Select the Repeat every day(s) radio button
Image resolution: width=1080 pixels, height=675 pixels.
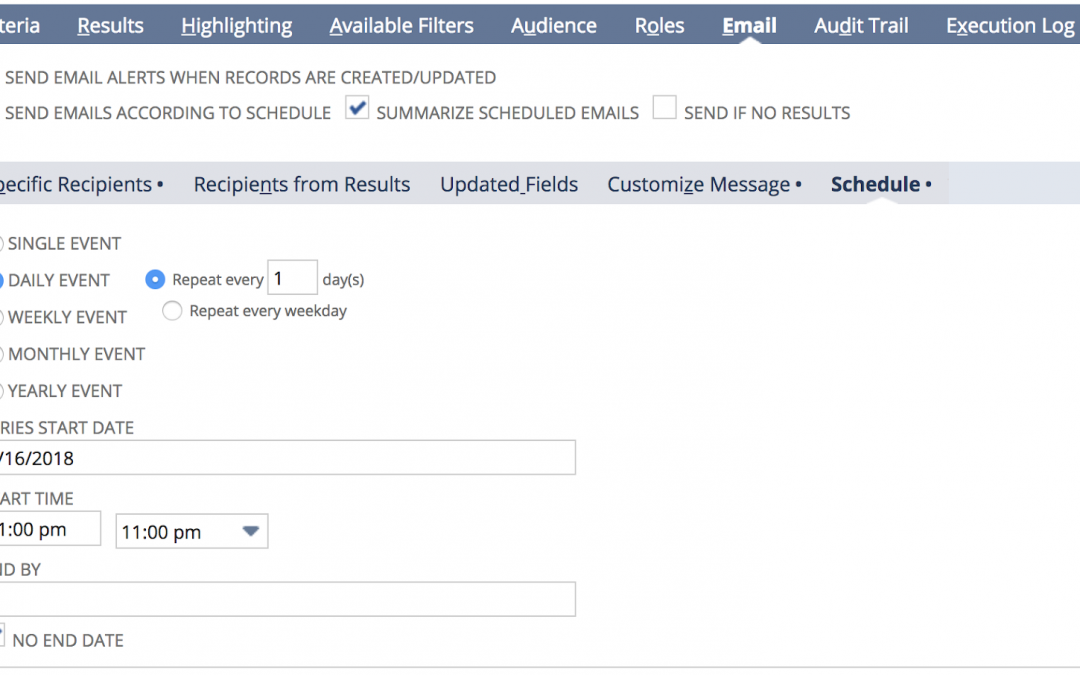(x=155, y=279)
